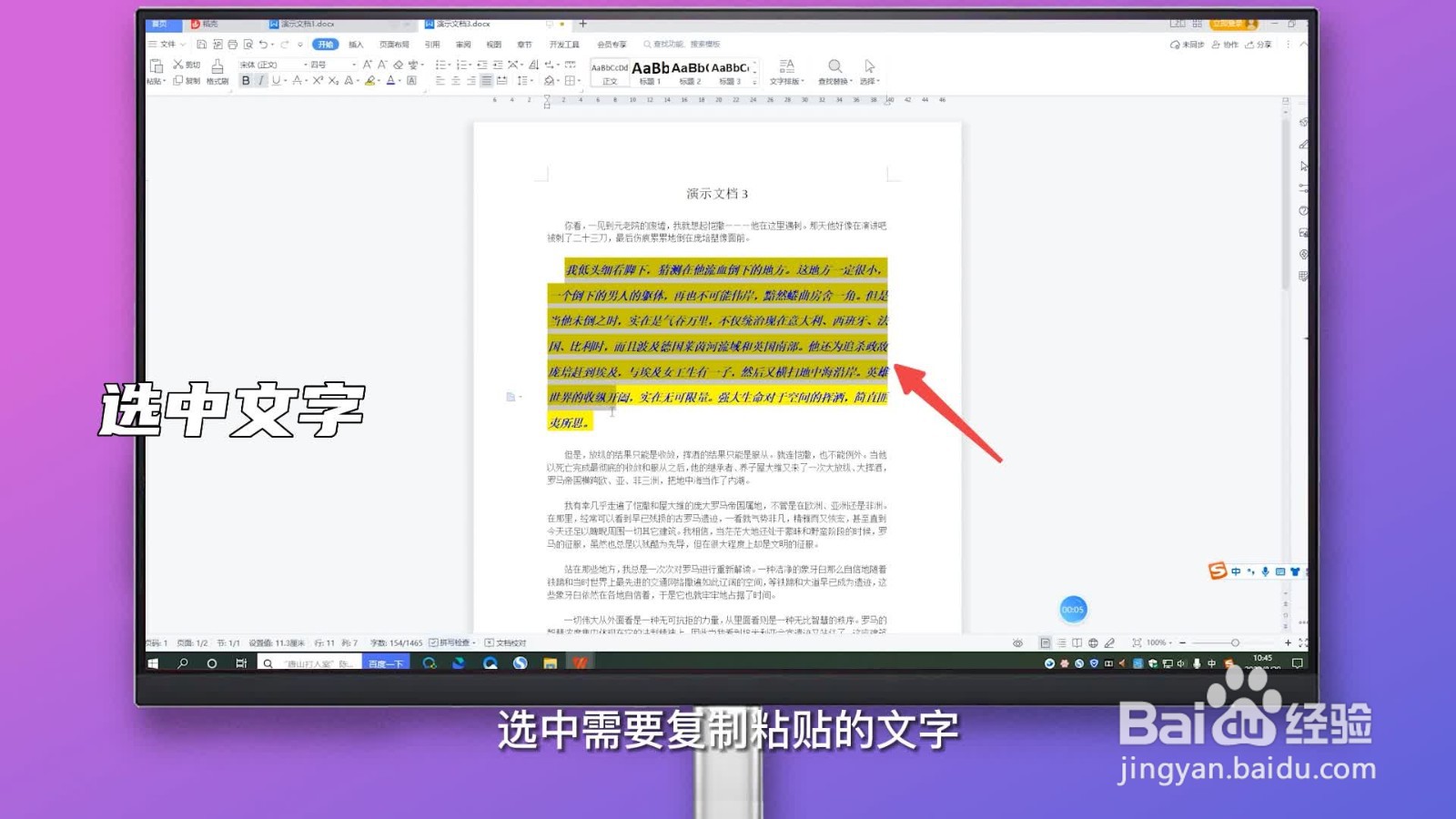Click the Cut (剪切) scissors icon

click(178, 65)
